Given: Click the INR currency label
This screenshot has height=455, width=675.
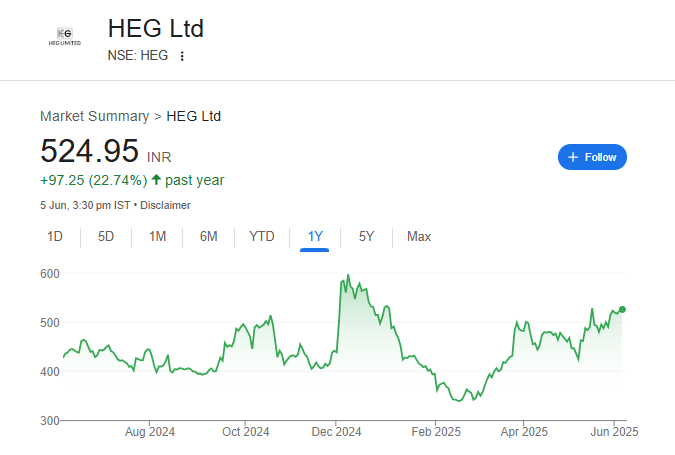Looking at the screenshot, I should click(159, 157).
